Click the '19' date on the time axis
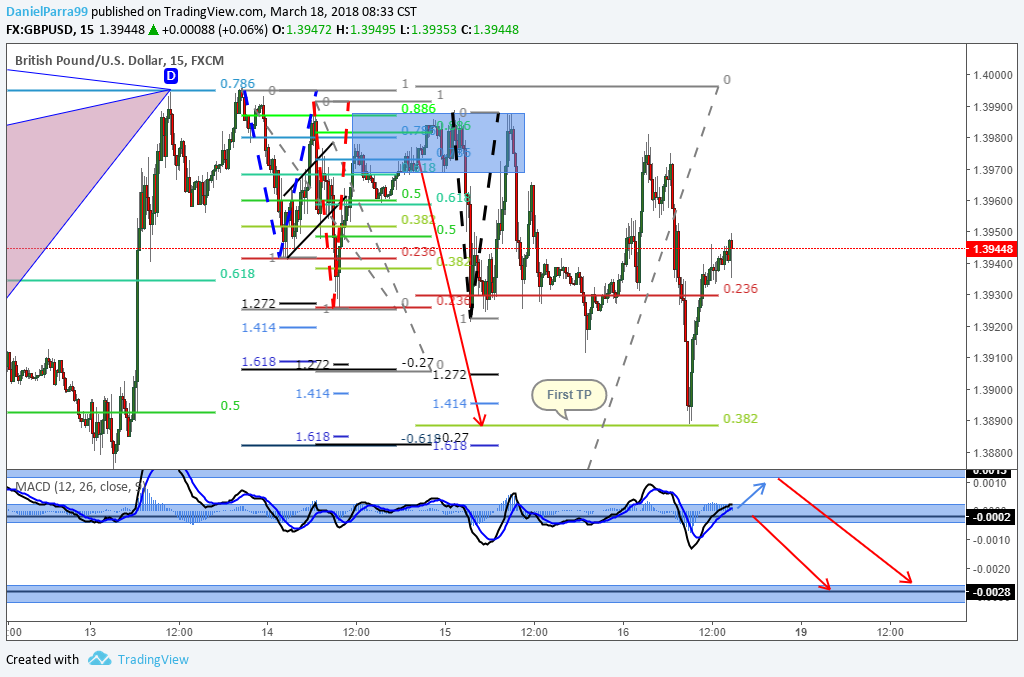 click(x=801, y=632)
